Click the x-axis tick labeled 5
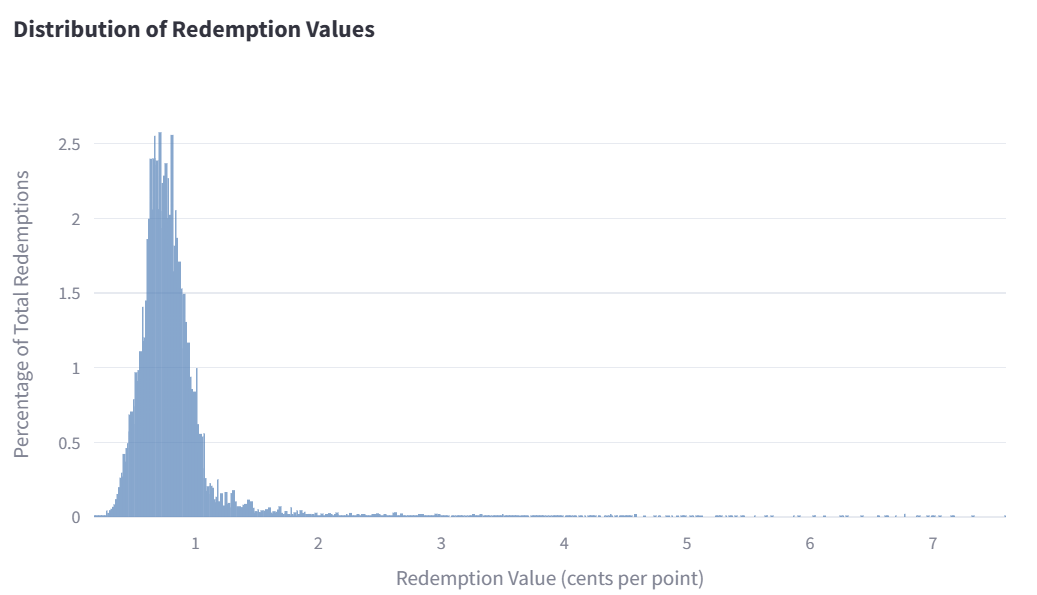This screenshot has width=1037, height=595. (687, 544)
